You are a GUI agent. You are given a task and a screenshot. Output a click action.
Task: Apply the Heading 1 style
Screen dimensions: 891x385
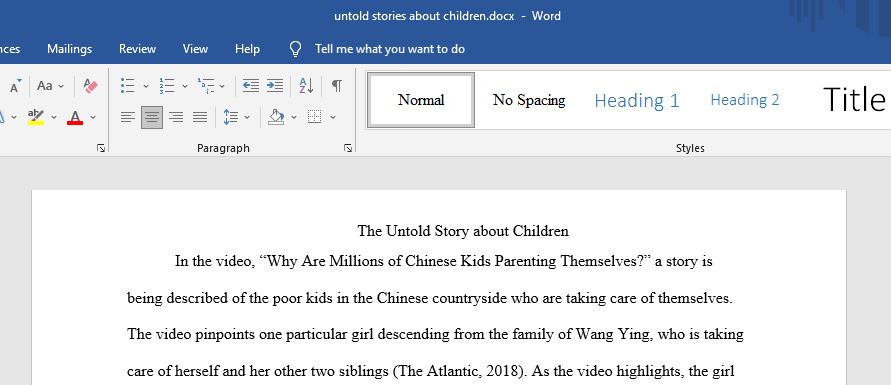[x=636, y=100]
